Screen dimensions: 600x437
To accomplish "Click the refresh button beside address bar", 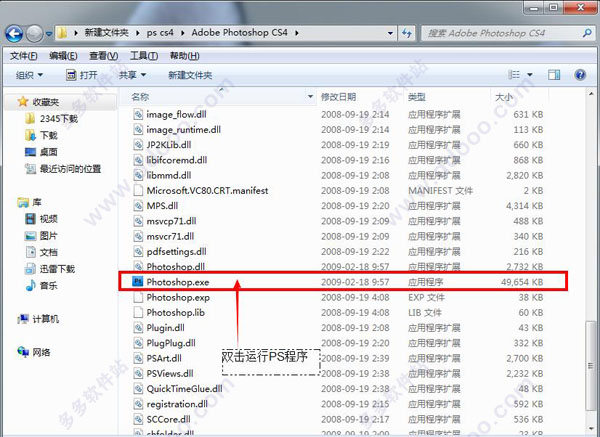I will [x=406, y=33].
